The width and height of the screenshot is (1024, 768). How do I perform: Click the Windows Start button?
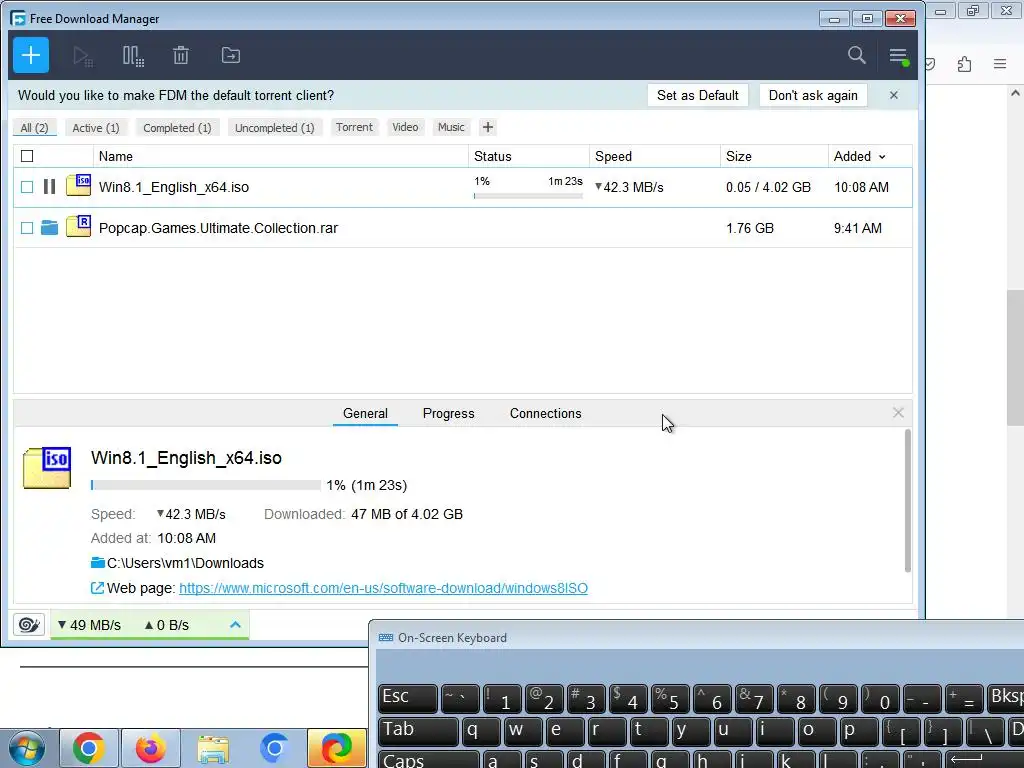[x=26, y=748]
